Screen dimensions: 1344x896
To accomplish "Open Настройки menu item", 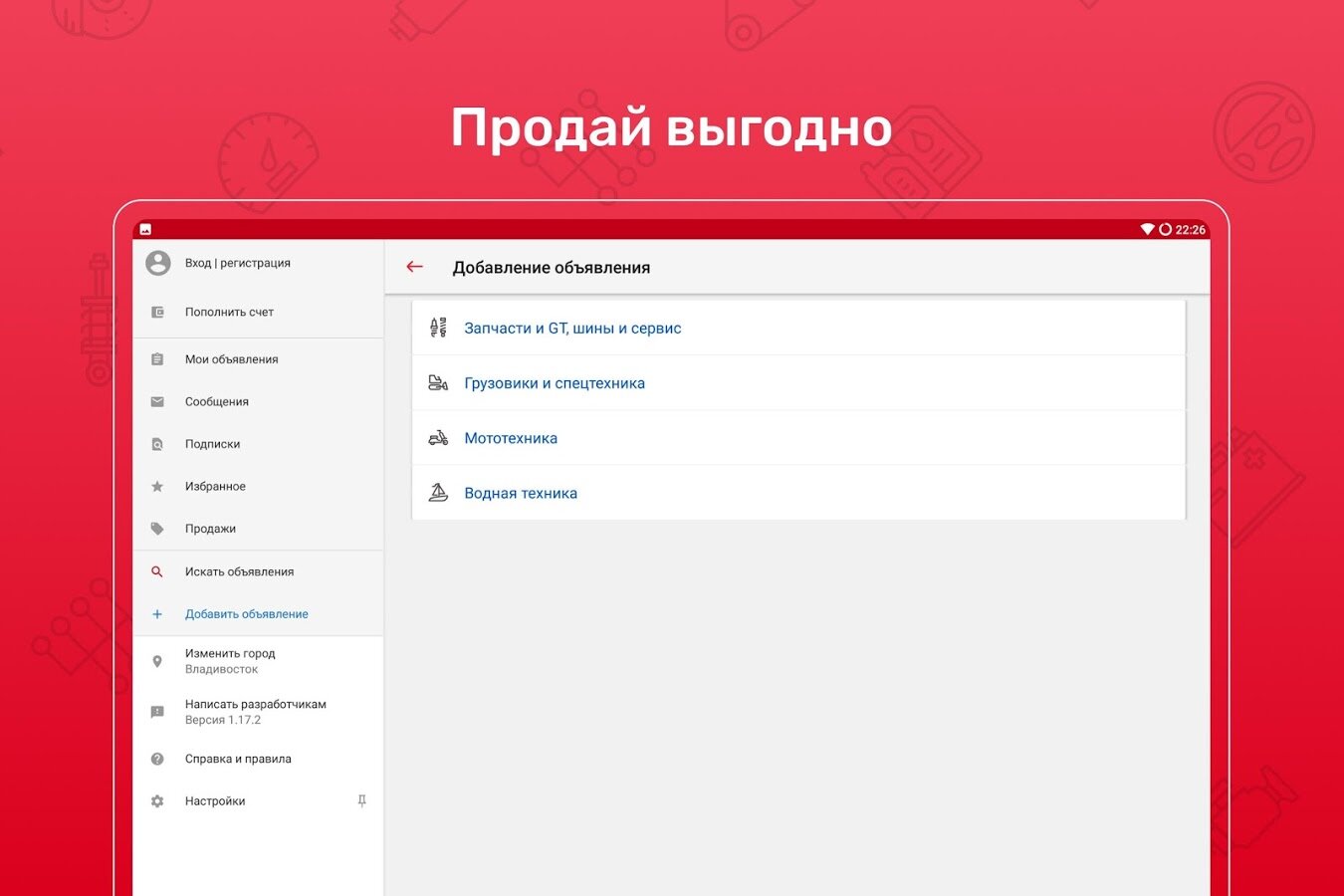I will (258, 801).
